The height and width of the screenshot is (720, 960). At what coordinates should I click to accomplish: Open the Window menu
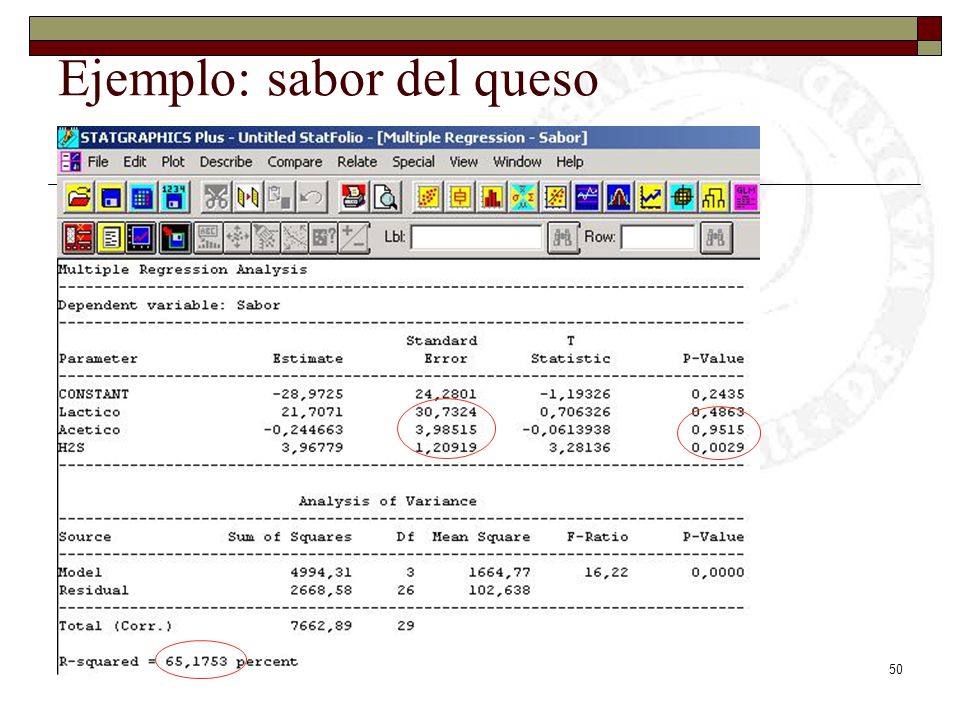[x=517, y=162]
